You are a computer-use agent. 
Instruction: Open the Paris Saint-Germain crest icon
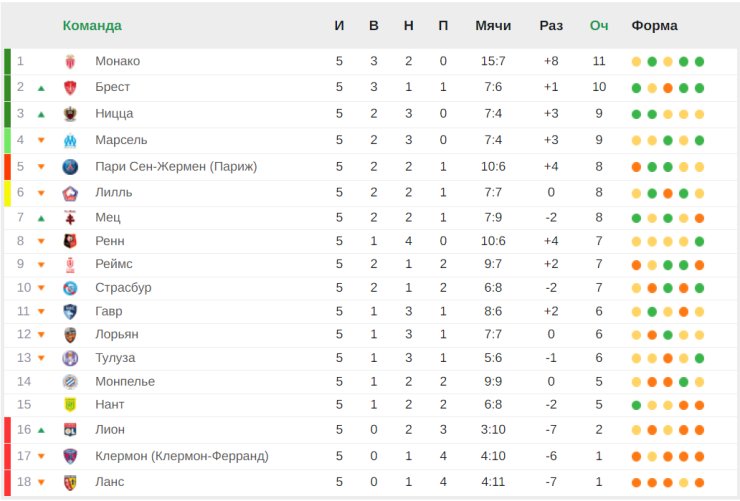click(70, 167)
